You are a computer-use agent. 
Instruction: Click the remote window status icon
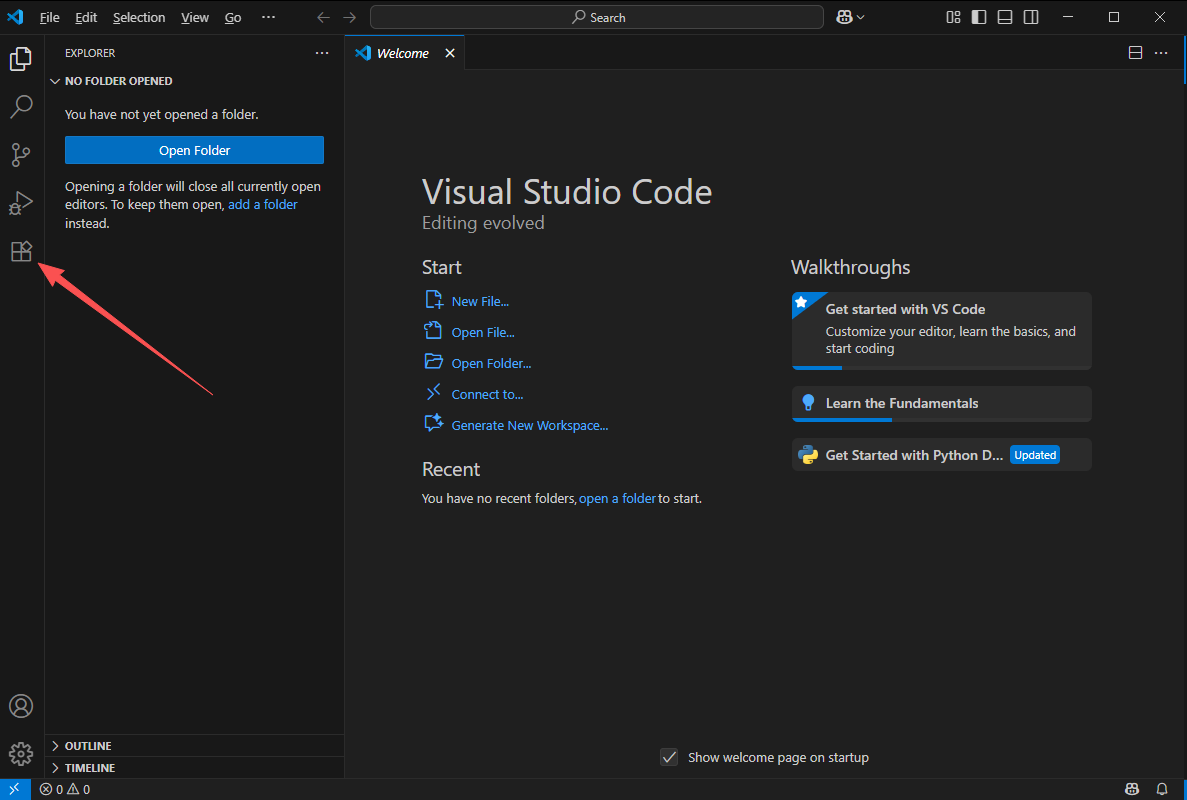[14, 789]
